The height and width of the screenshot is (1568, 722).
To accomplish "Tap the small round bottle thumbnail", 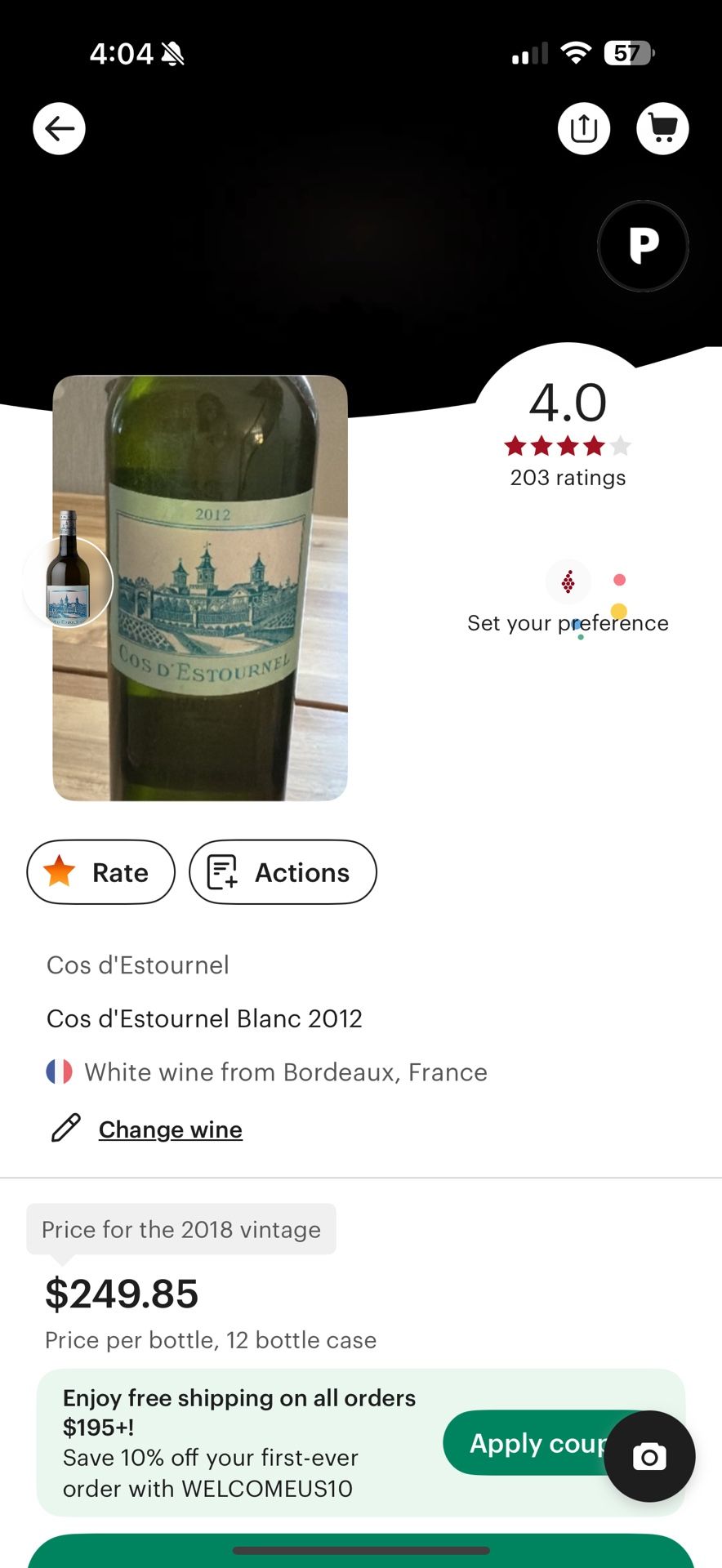I will point(67,582).
